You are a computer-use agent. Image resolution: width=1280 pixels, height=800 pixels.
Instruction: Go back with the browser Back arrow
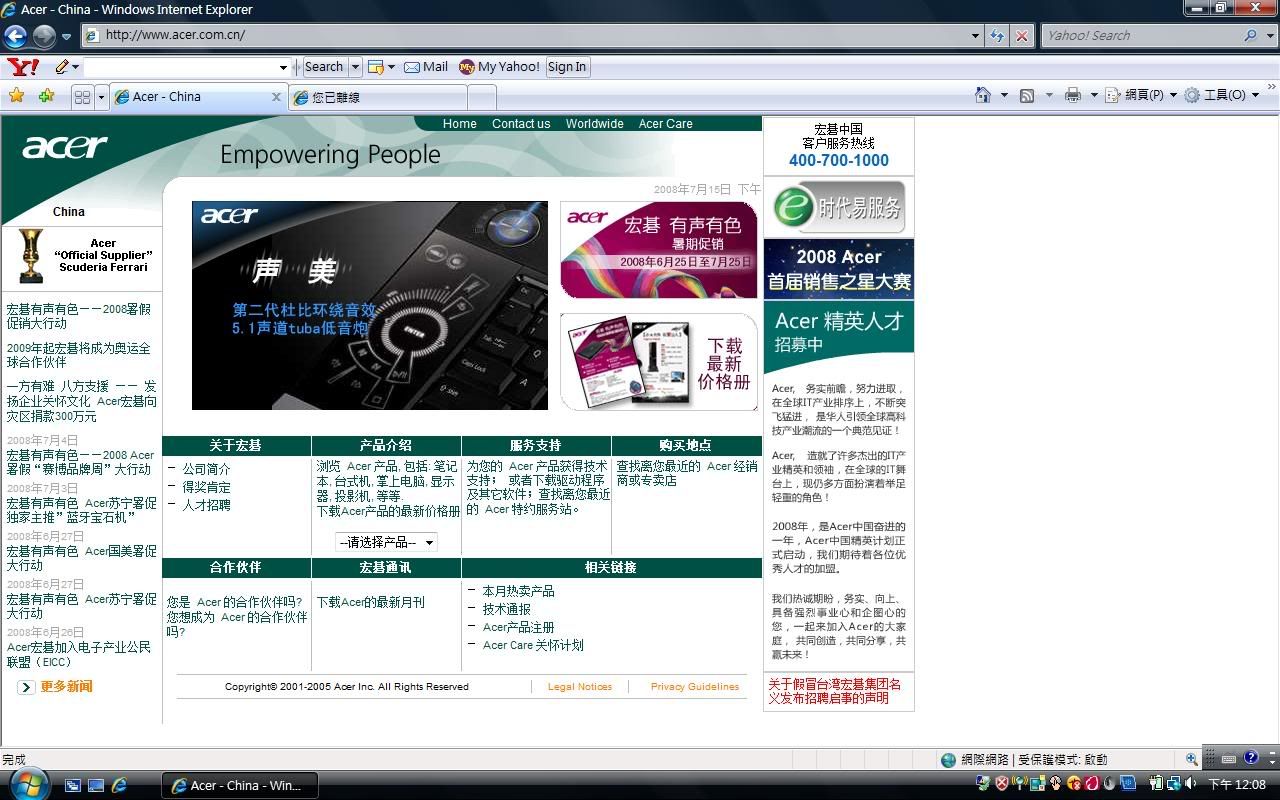click(15, 36)
